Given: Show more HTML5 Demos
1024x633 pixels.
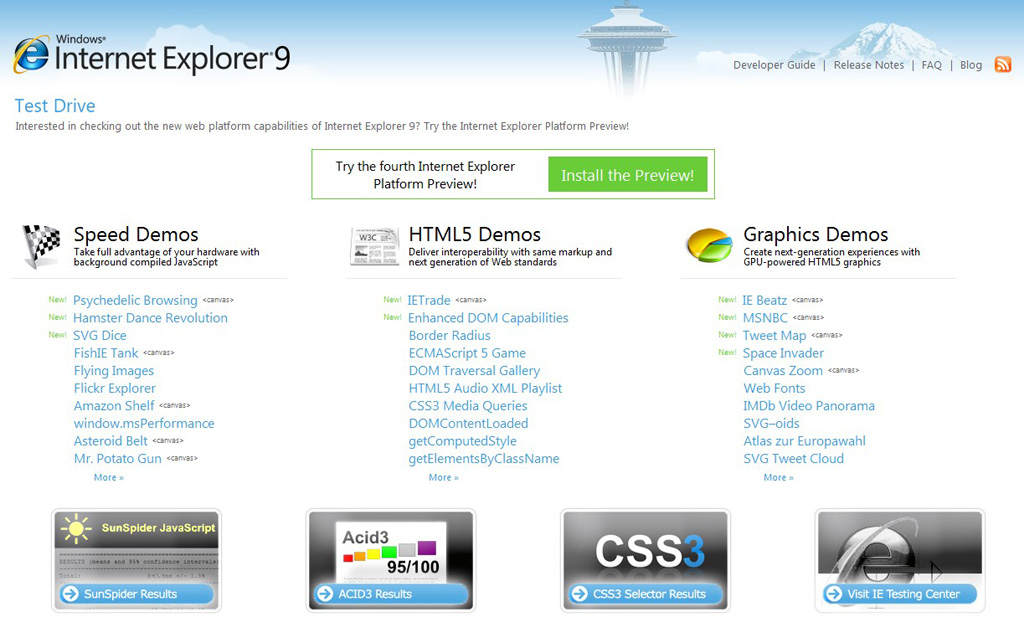Looking at the screenshot, I should point(443,478).
